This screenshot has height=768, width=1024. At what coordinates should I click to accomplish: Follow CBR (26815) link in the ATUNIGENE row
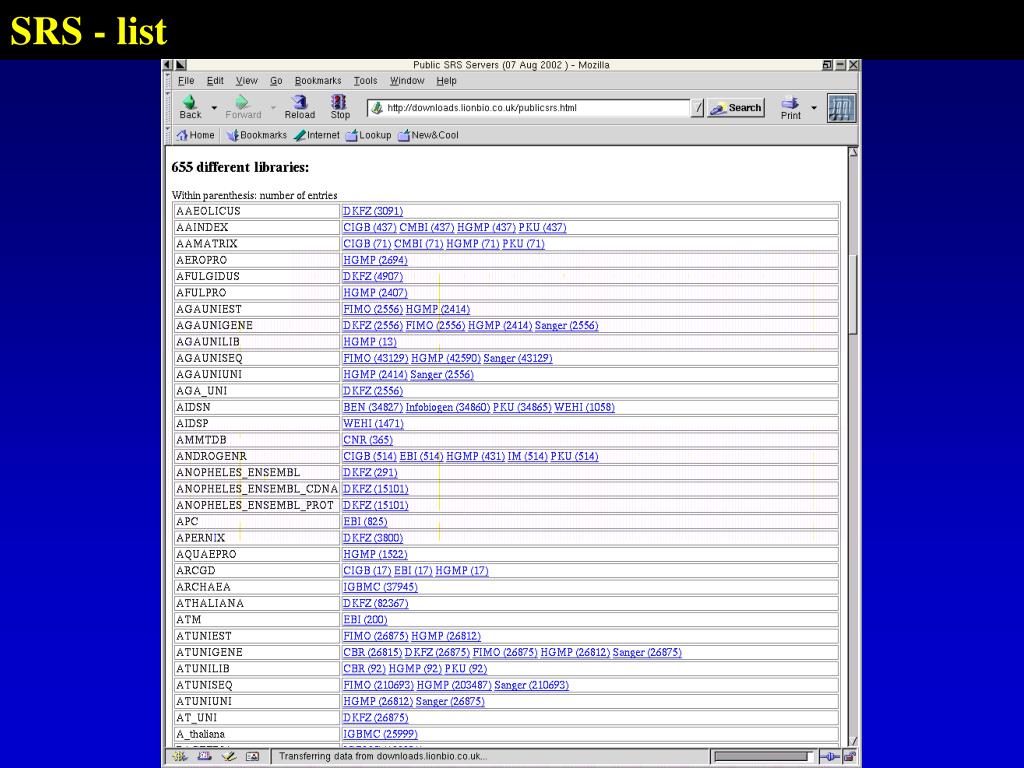[x=372, y=652]
